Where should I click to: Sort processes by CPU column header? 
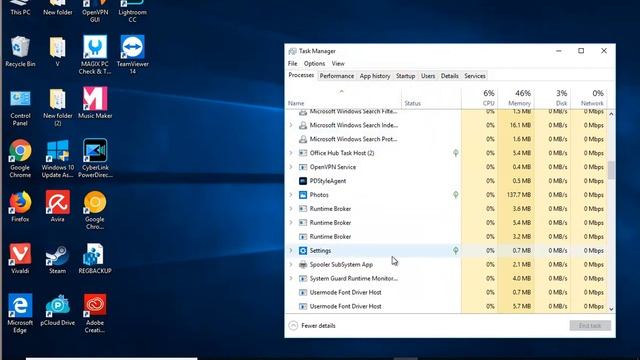click(480, 98)
